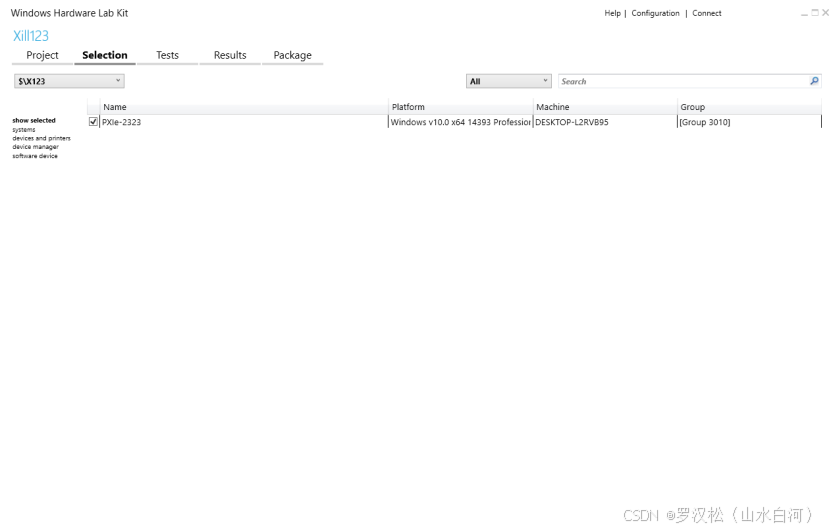Select the 'device manager' view filter
831x531 pixels.
pyautogui.click(x=36, y=147)
